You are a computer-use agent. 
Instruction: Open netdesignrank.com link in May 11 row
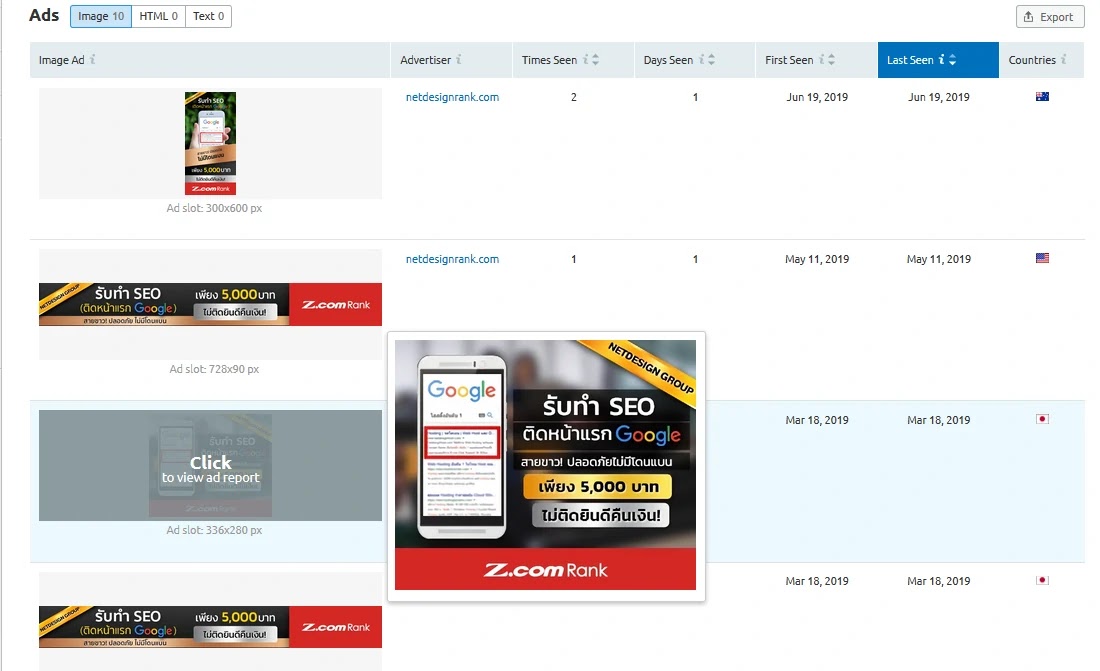pyautogui.click(x=452, y=259)
